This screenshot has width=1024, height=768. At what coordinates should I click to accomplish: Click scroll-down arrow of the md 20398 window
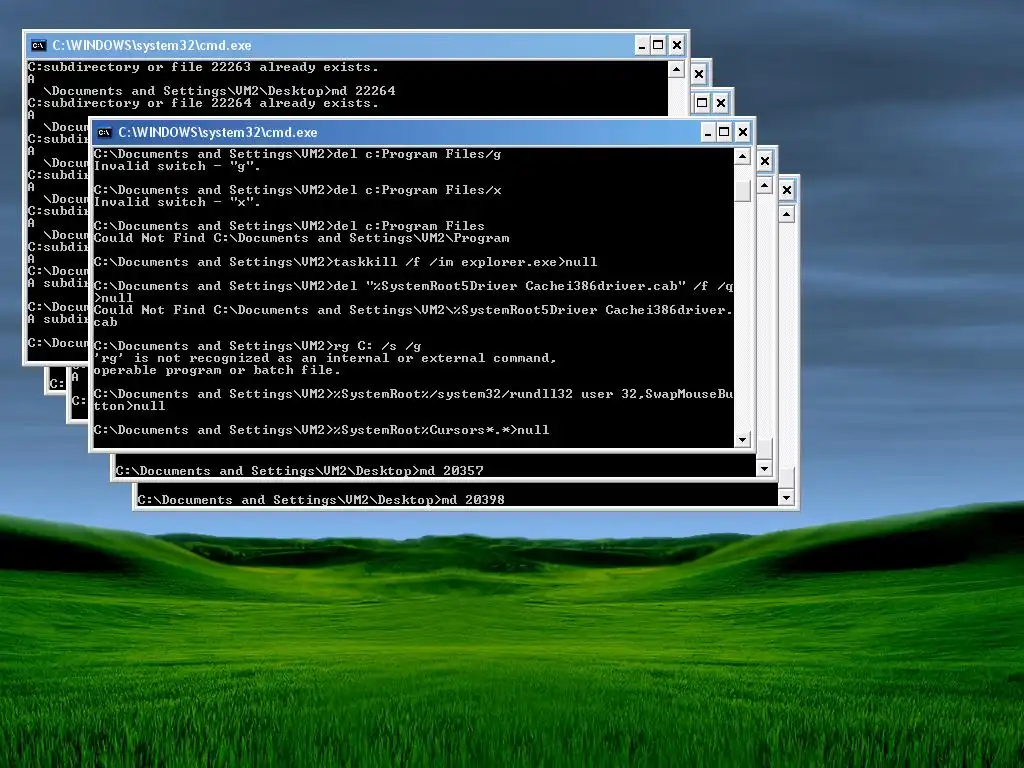[x=786, y=497]
